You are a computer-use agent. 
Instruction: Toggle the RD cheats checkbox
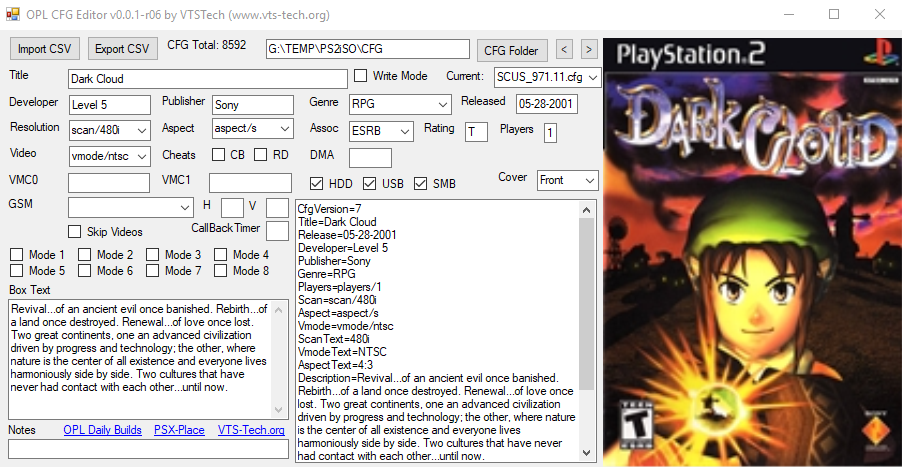pos(261,155)
